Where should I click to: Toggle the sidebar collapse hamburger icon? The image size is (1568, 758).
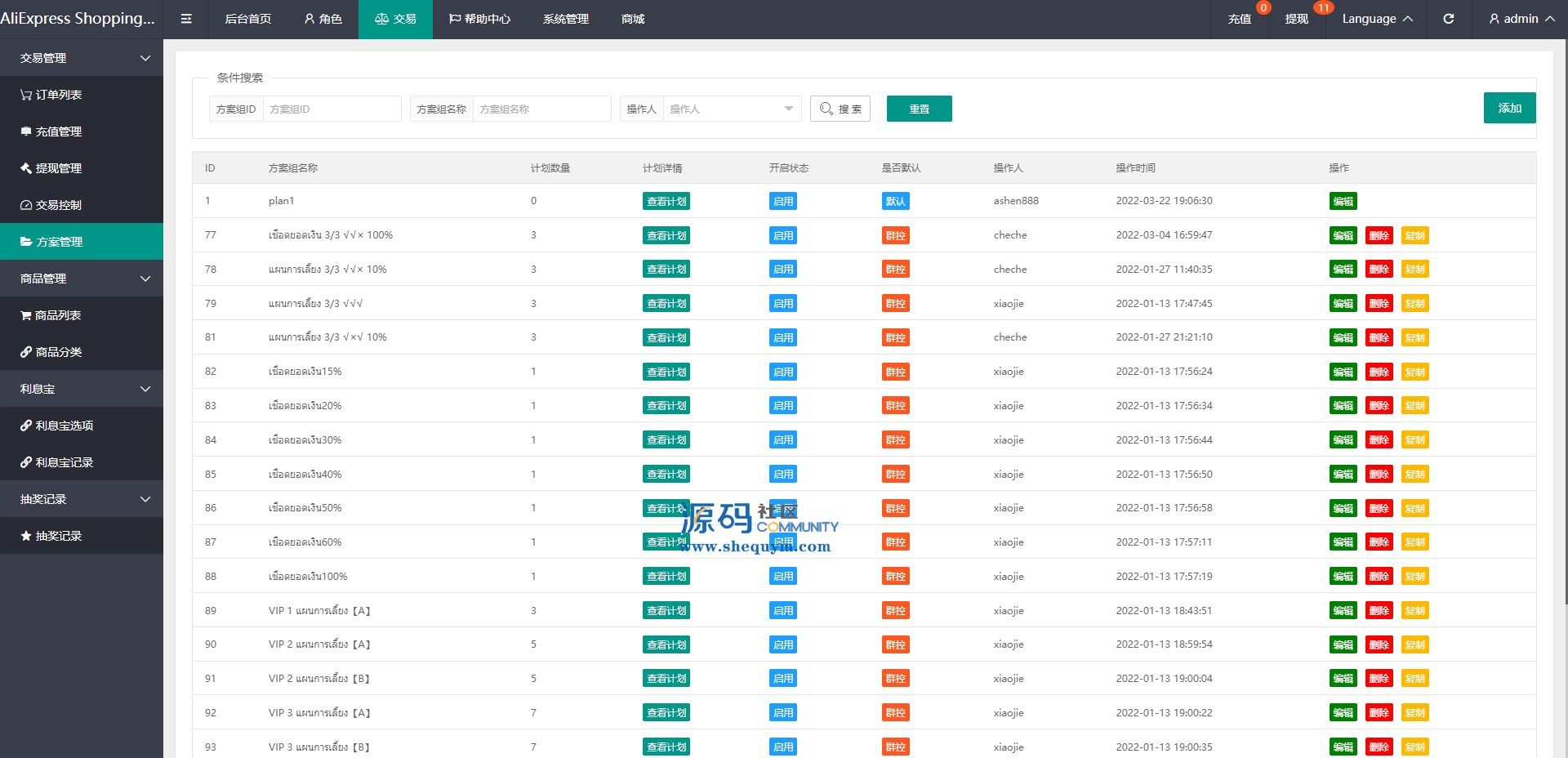tap(186, 19)
